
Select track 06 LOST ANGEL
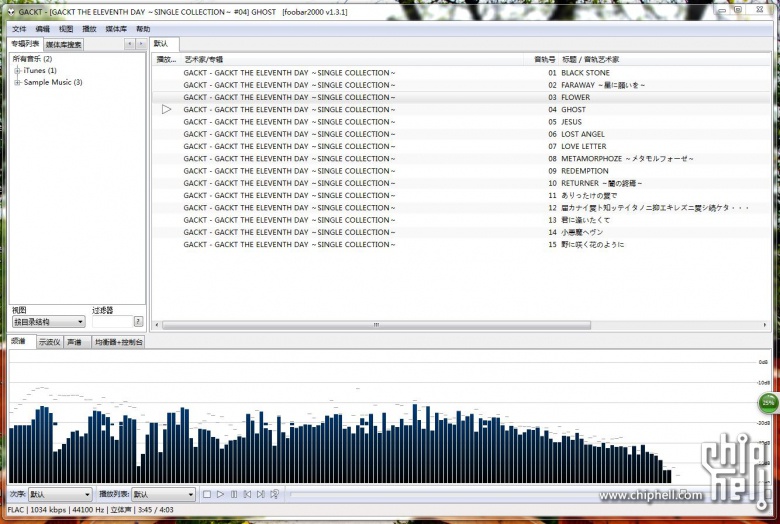[461, 134]
